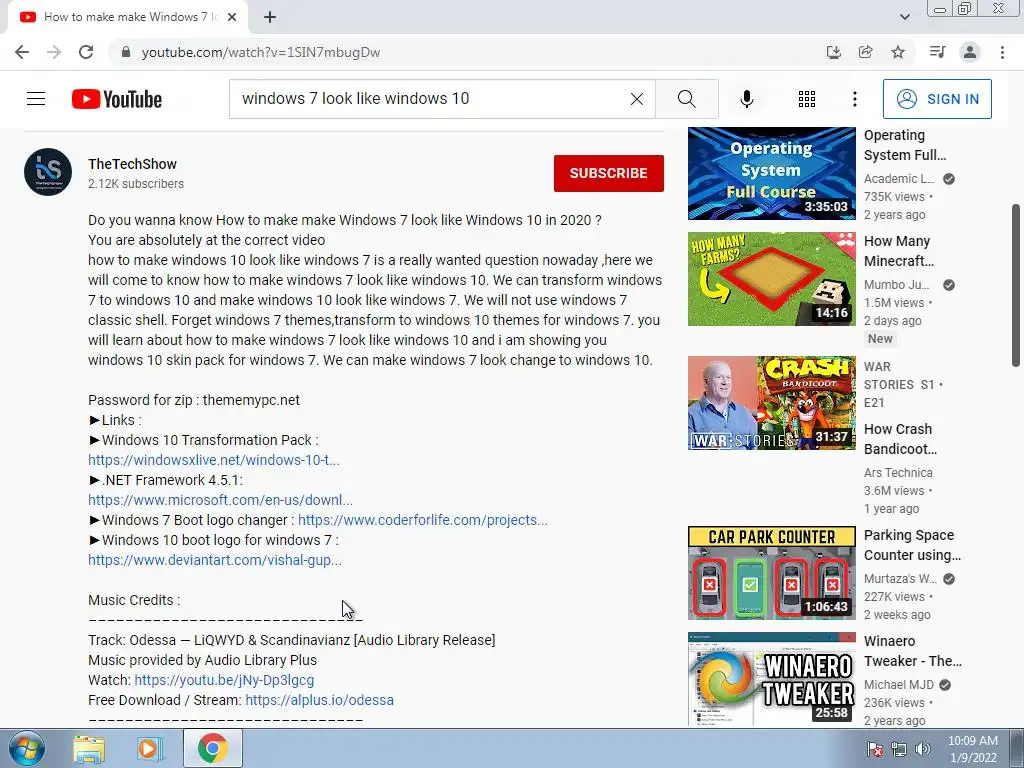Screen dimensions: 1024x768
Task: Close the YouTube tab
Action: click(x=232, y=17)
